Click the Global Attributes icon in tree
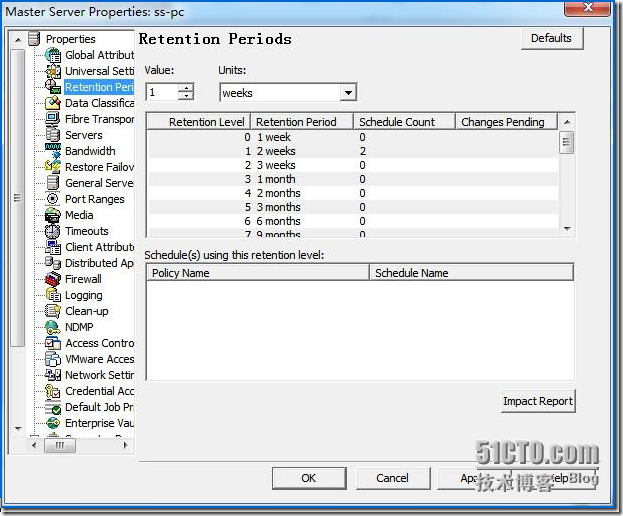 [x=54, y=56]
